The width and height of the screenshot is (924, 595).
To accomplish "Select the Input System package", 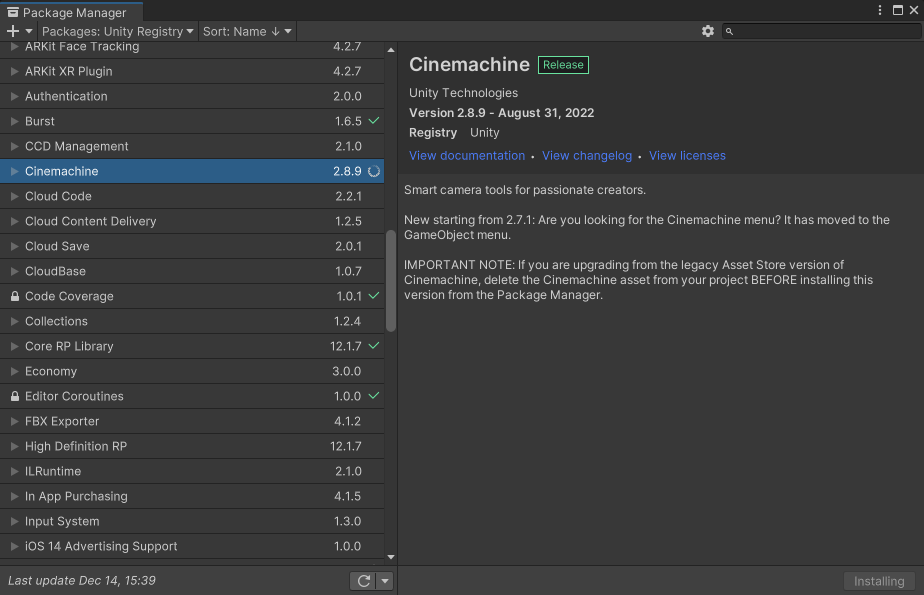I will coord(62,521).
